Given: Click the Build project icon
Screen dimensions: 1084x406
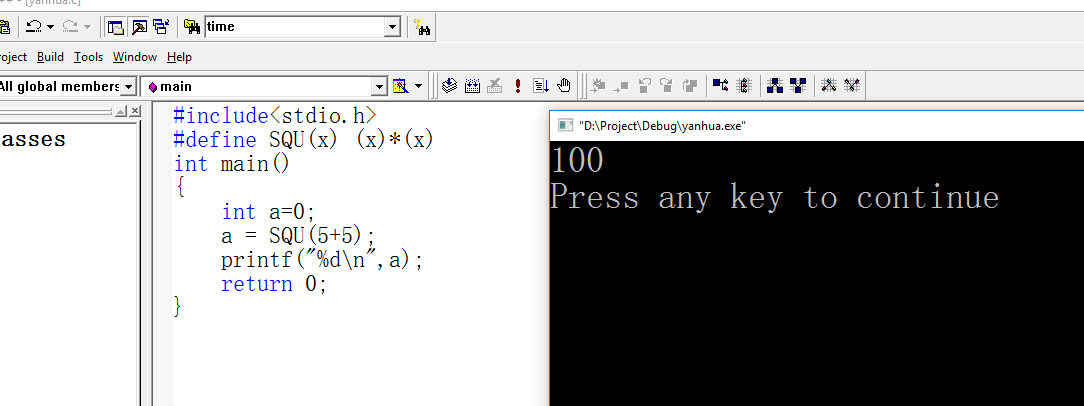Looking at the screenshot, I should [472, 86].
